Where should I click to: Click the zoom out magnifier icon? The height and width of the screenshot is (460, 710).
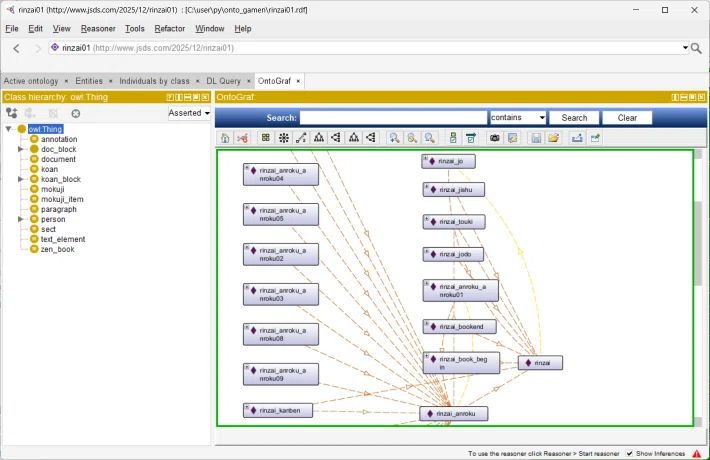[x=412, y=138]
